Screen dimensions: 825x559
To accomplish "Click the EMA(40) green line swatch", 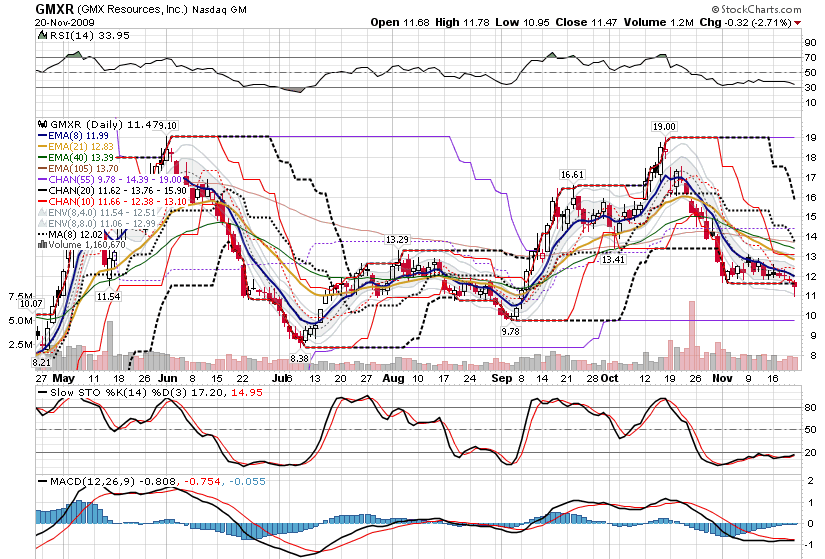I will coord(43,158).
